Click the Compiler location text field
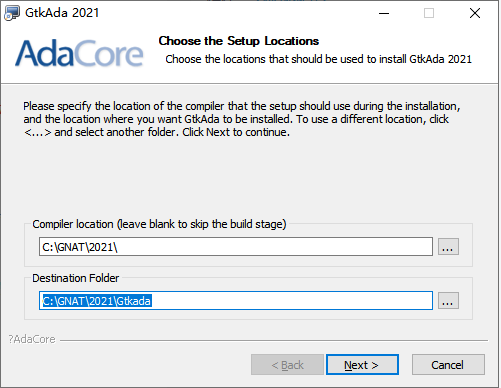Viewport: 501px width, 388px height. pyautogui.click(x=236, y=247)
